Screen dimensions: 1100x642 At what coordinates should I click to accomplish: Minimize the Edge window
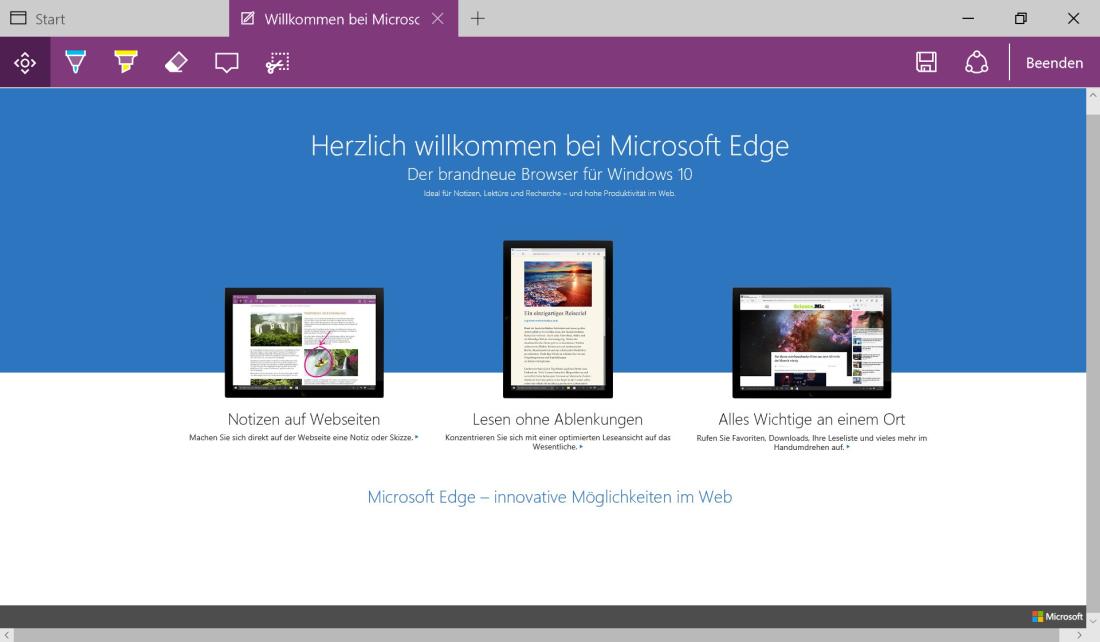(968, 19)
